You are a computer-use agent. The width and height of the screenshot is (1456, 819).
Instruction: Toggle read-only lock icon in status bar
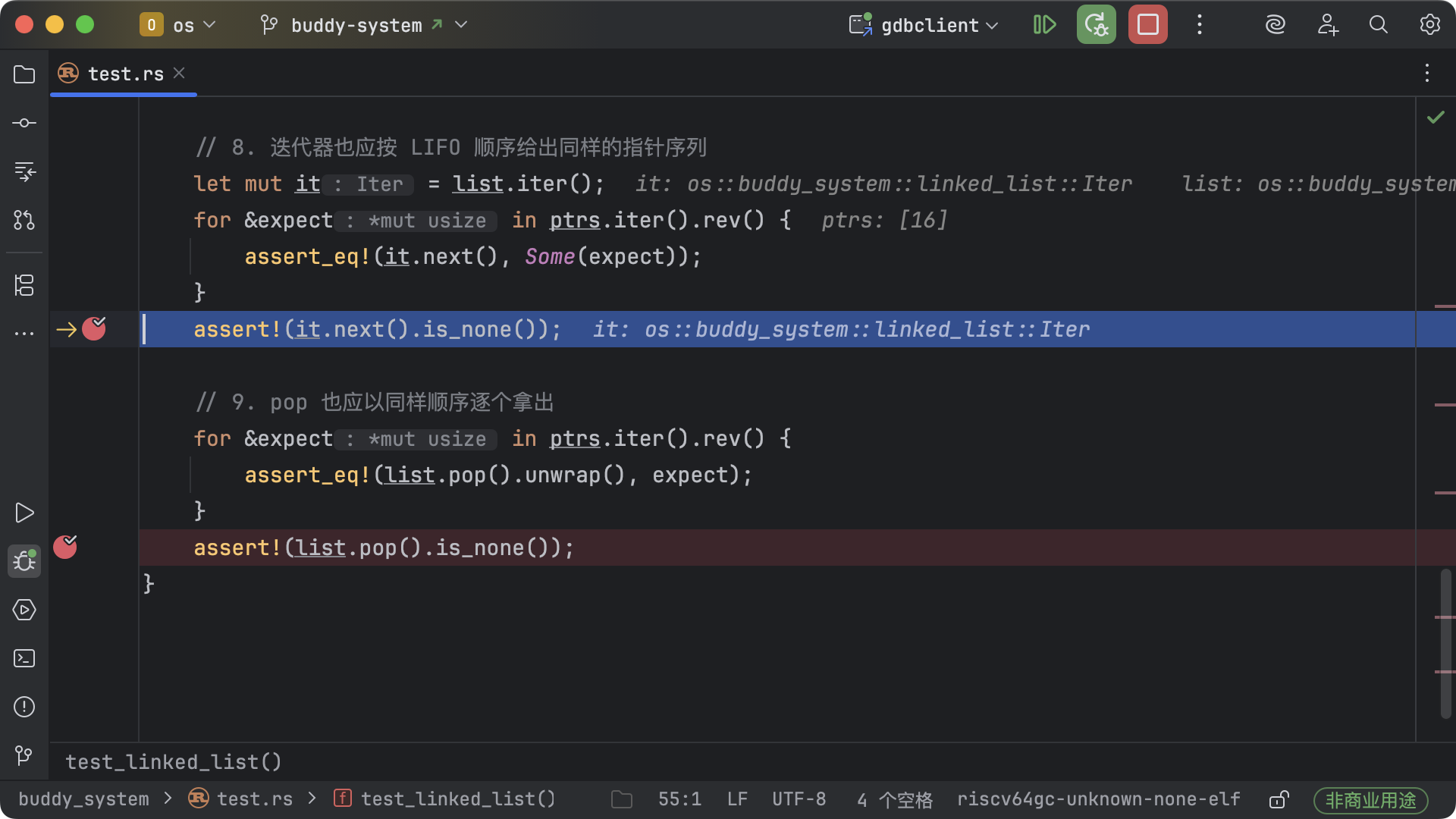coord(1279,799)
